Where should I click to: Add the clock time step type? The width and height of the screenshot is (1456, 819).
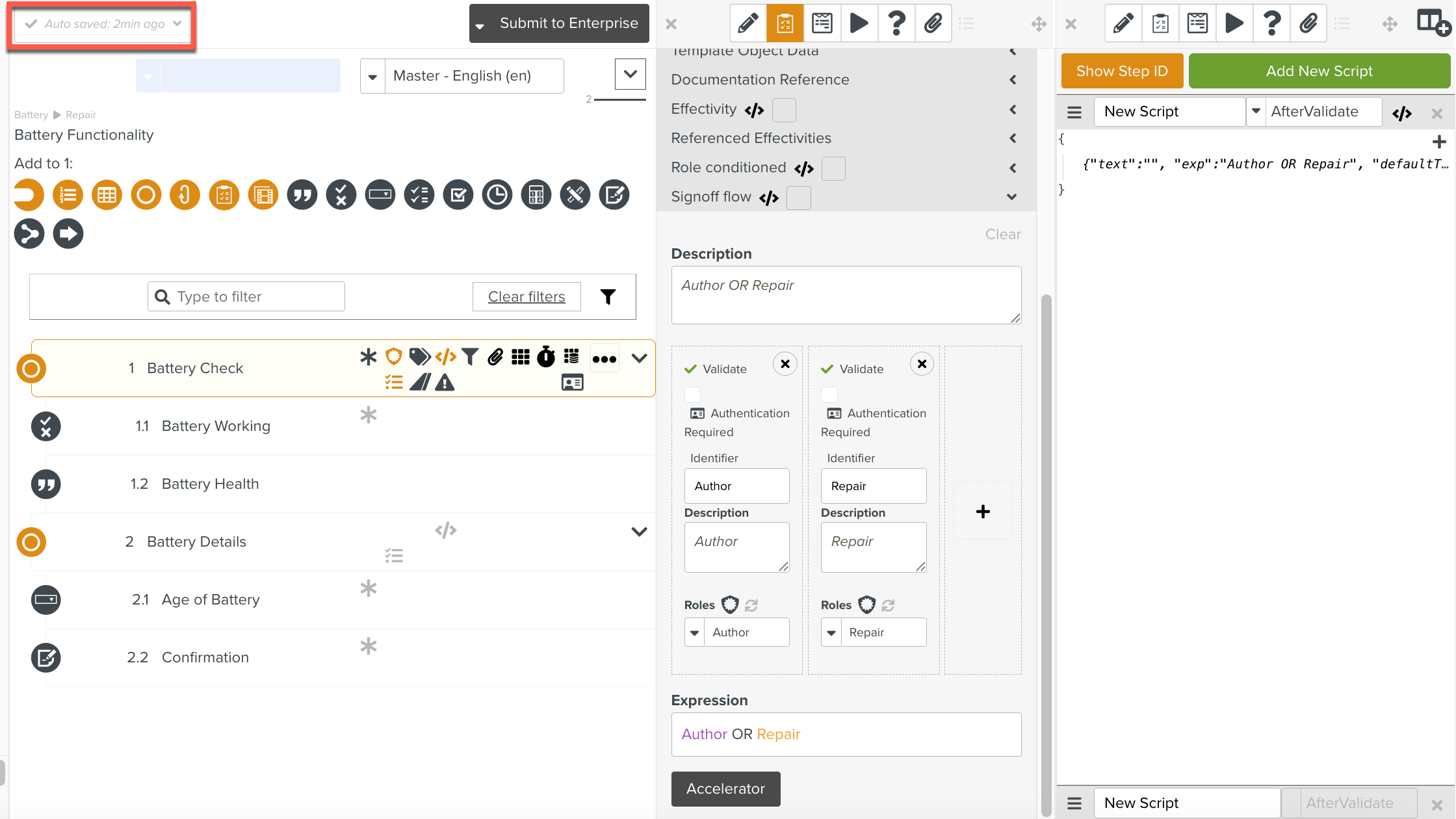pyautogui.click(x=497, y=195)
